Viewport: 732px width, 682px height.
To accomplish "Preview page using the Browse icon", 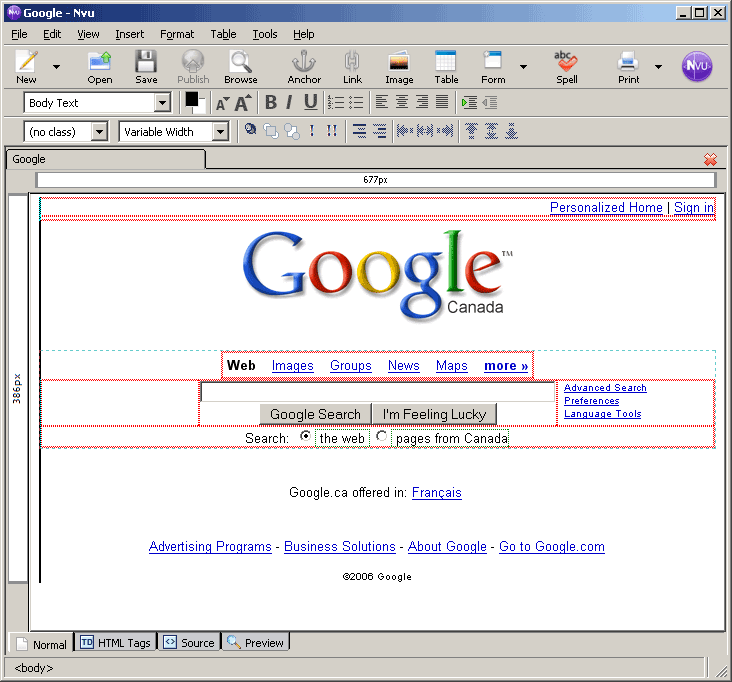I will pyautogui.click(x=241, y=67).
